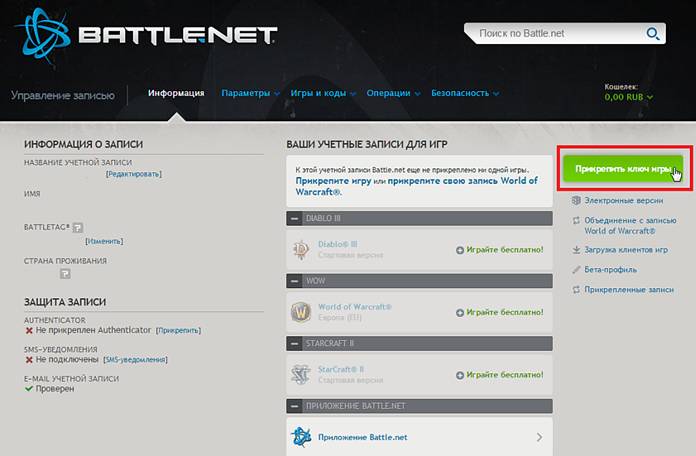696x456 pixels.
Task: Click Объединение с записью World of Warcraft link
Action: [x=630, y=226]
